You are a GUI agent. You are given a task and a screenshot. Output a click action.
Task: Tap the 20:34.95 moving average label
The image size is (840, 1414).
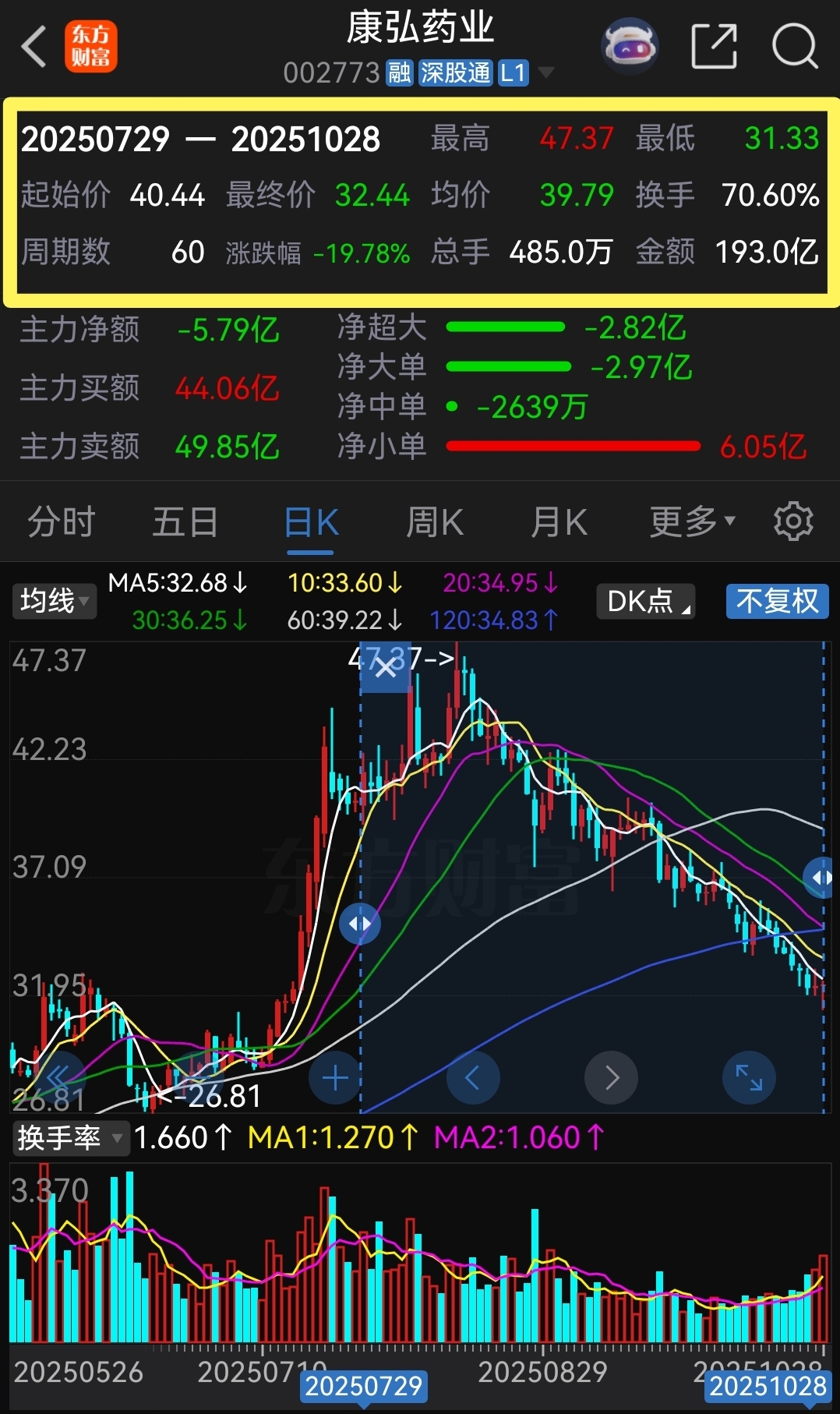(501, 582)
